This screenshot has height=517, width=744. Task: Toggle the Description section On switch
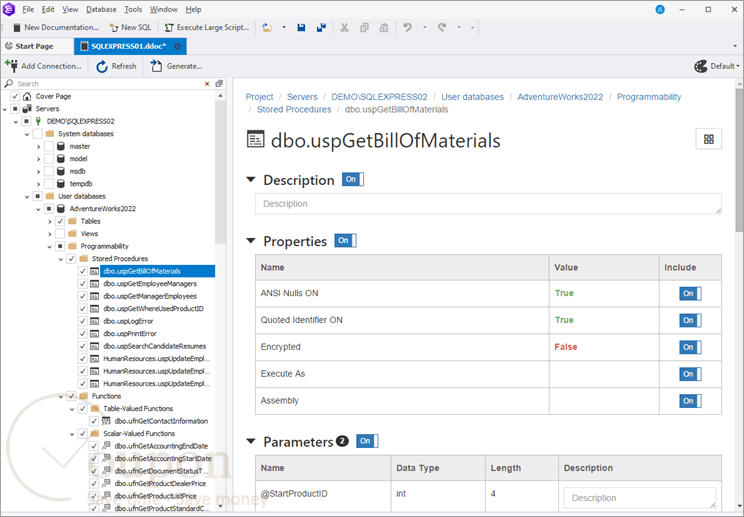tap(353, 179)
